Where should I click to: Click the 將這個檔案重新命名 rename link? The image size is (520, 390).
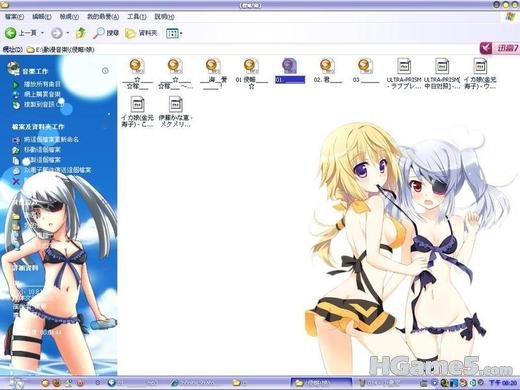coord(52,139)
